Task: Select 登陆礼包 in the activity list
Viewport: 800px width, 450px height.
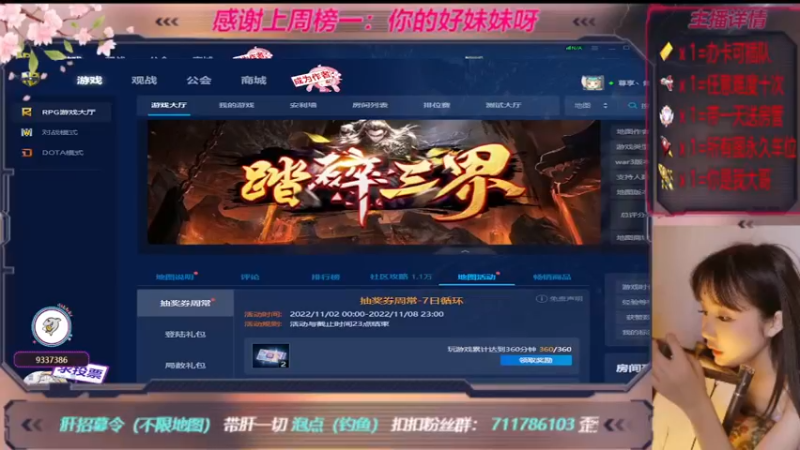Action: coord(185,334)
